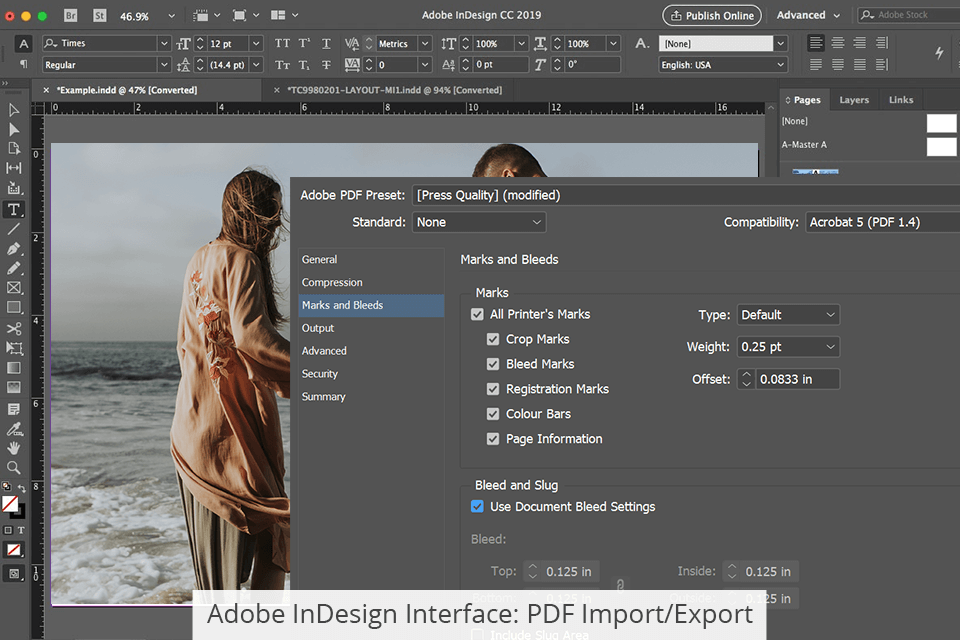Image resolution: width=960 pixels, height=640 pixels.
Task: Uncheck Colour Bars
Action: pos(493,414)
